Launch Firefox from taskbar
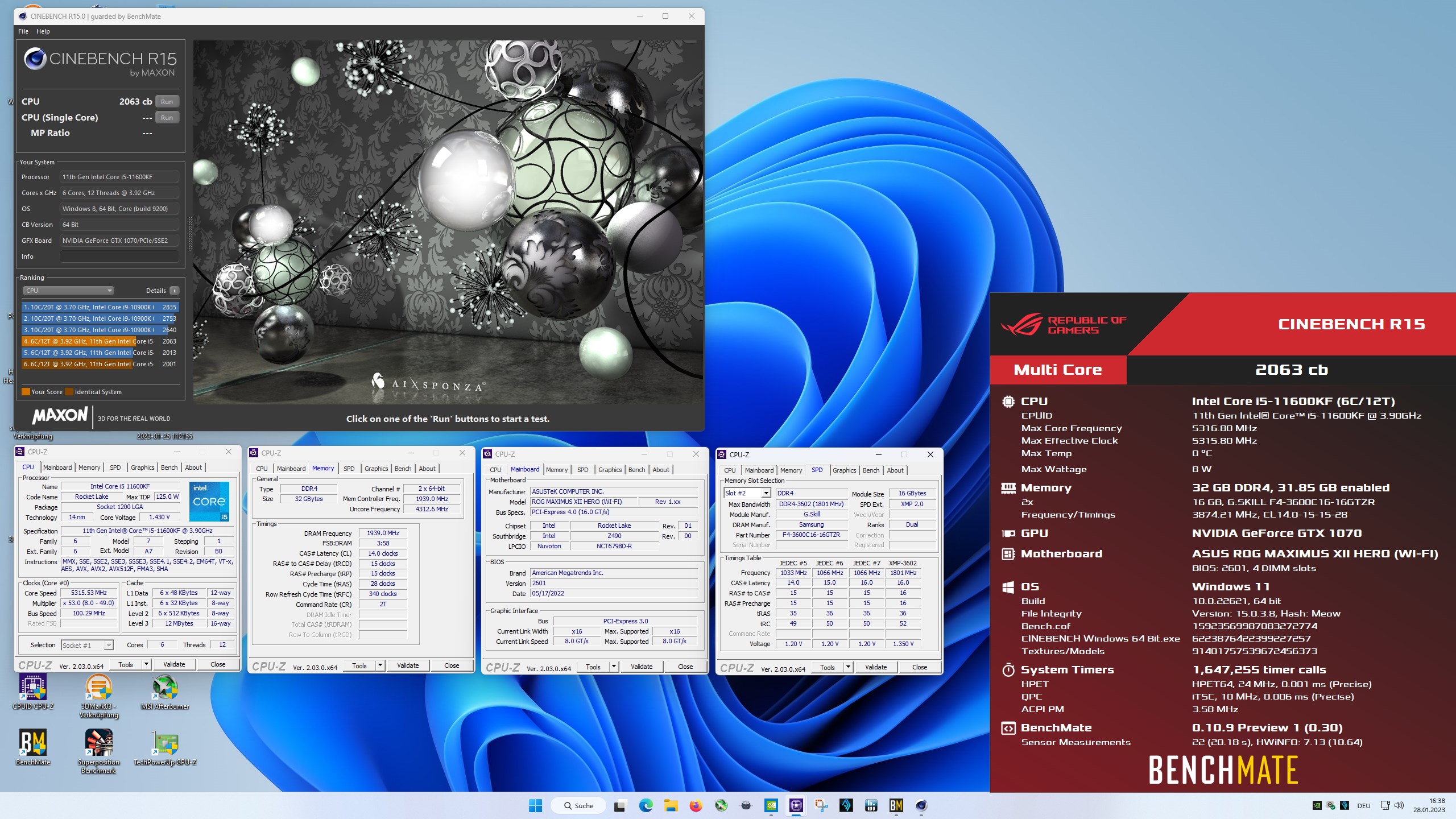 (696, 805)
